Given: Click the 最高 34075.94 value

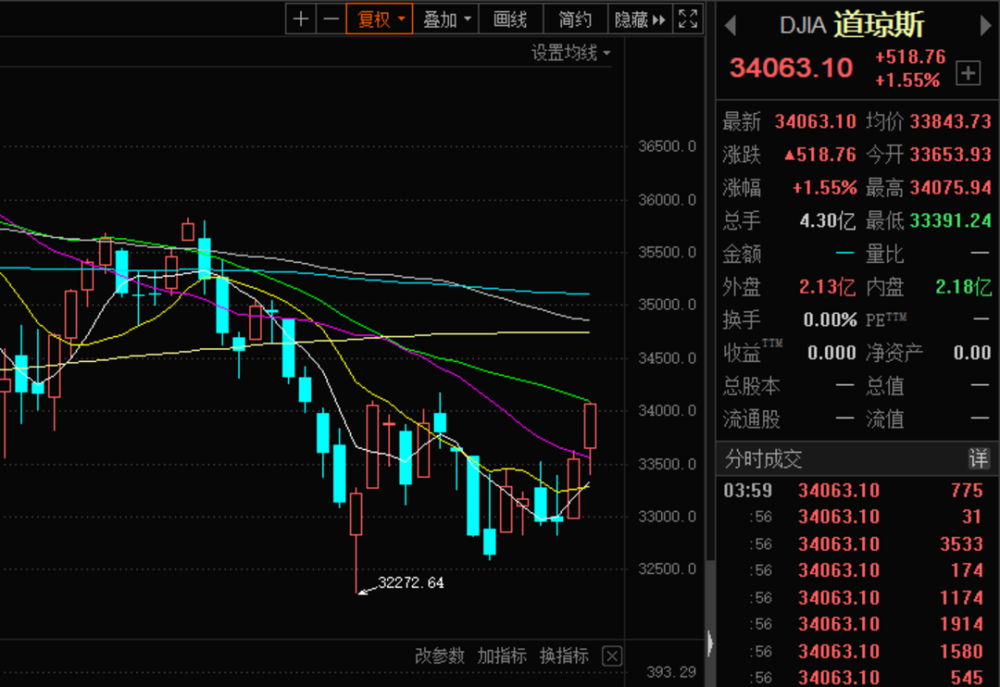Looking at the screenshot, I should tap(950, 188).
